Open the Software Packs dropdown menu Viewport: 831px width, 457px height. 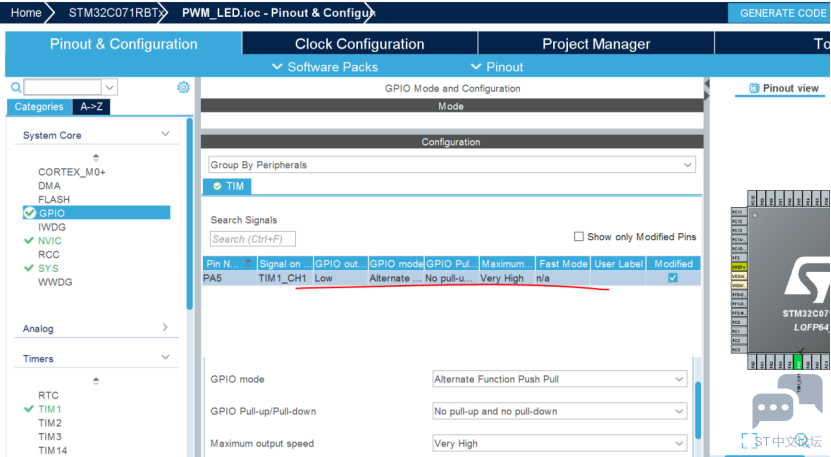point(325,67)
